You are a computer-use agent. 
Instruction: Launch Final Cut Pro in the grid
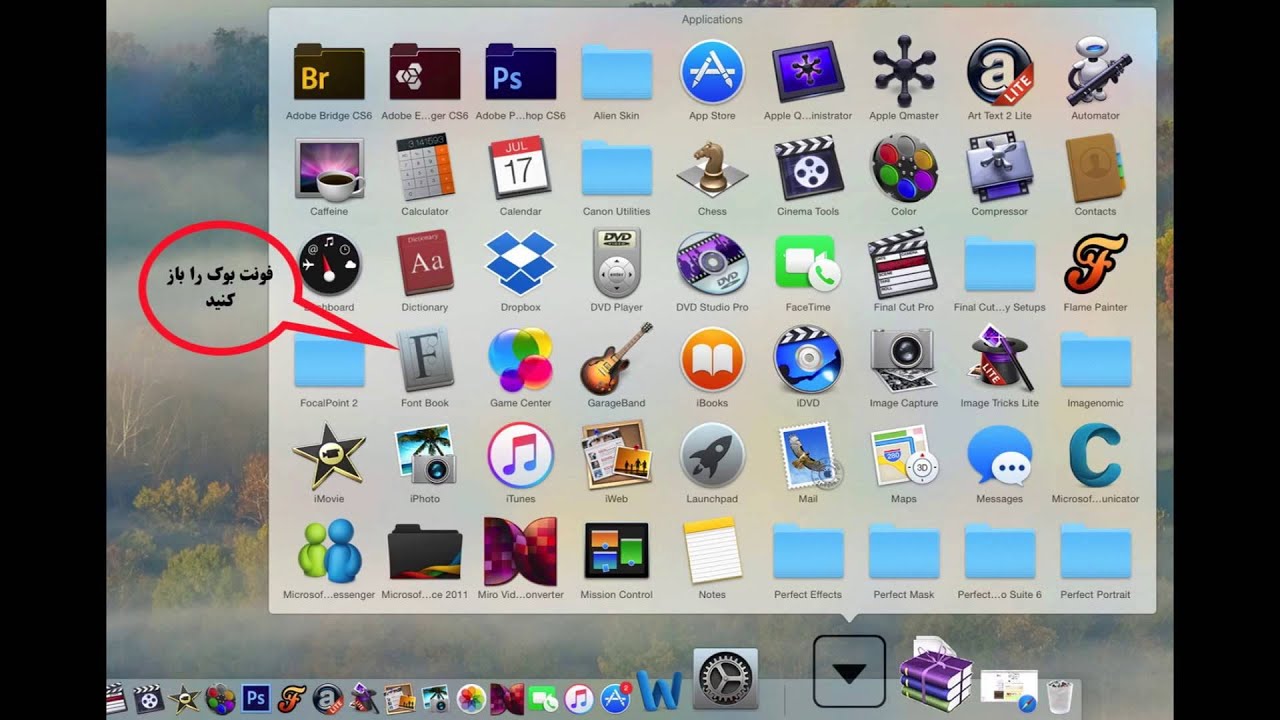pyautogui.click(x=904, y=264)
